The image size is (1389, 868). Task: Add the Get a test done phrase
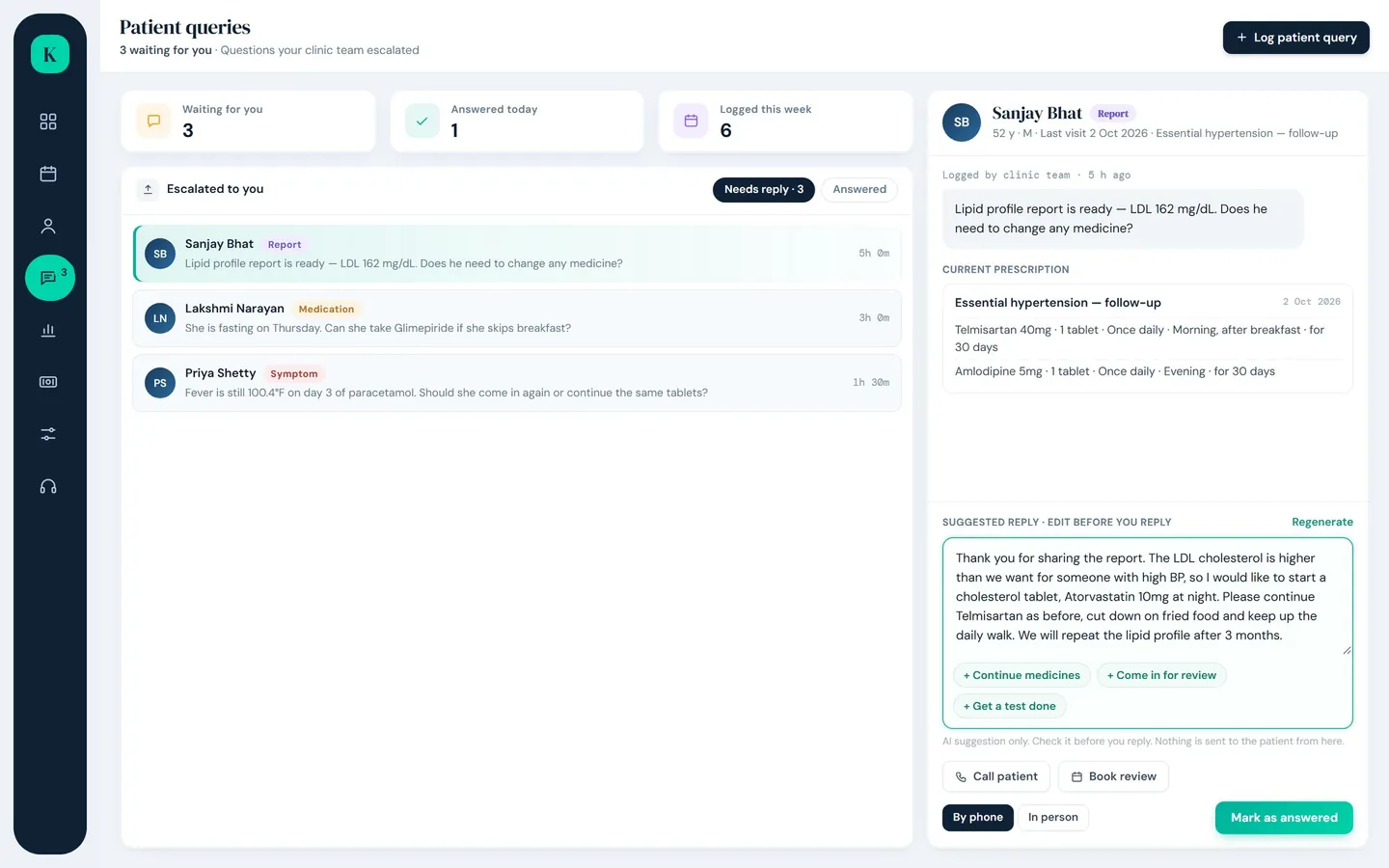point(1009,706)
